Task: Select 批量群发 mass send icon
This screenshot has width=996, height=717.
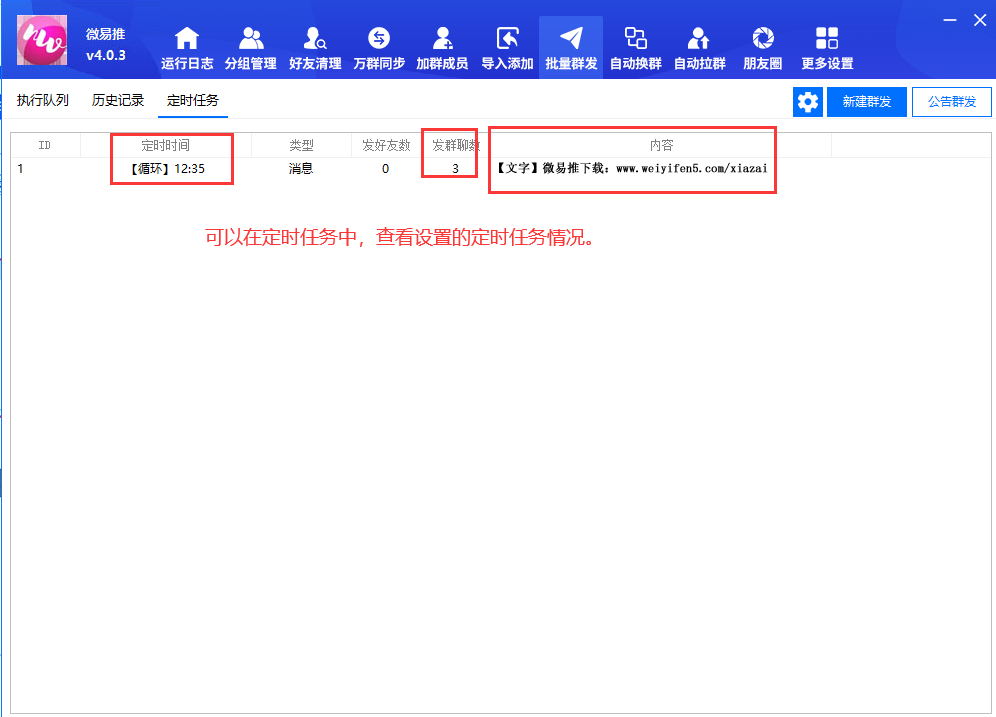Action: pos(571,48)
